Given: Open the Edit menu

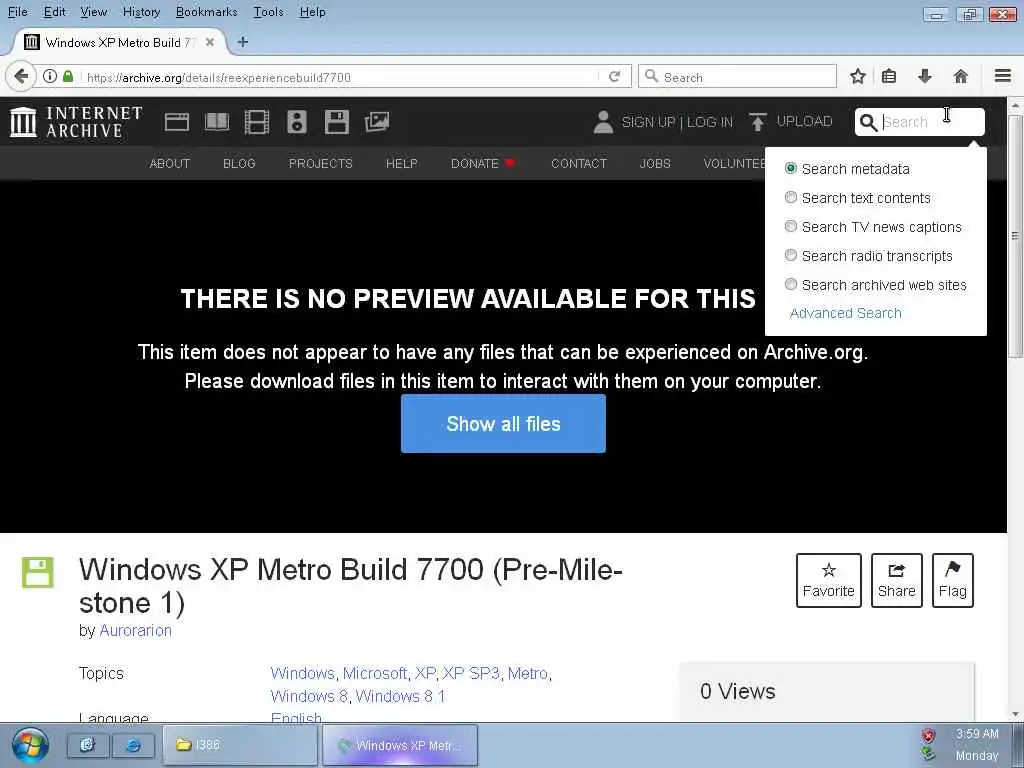Looking at the screenshot, I should 54,12.
